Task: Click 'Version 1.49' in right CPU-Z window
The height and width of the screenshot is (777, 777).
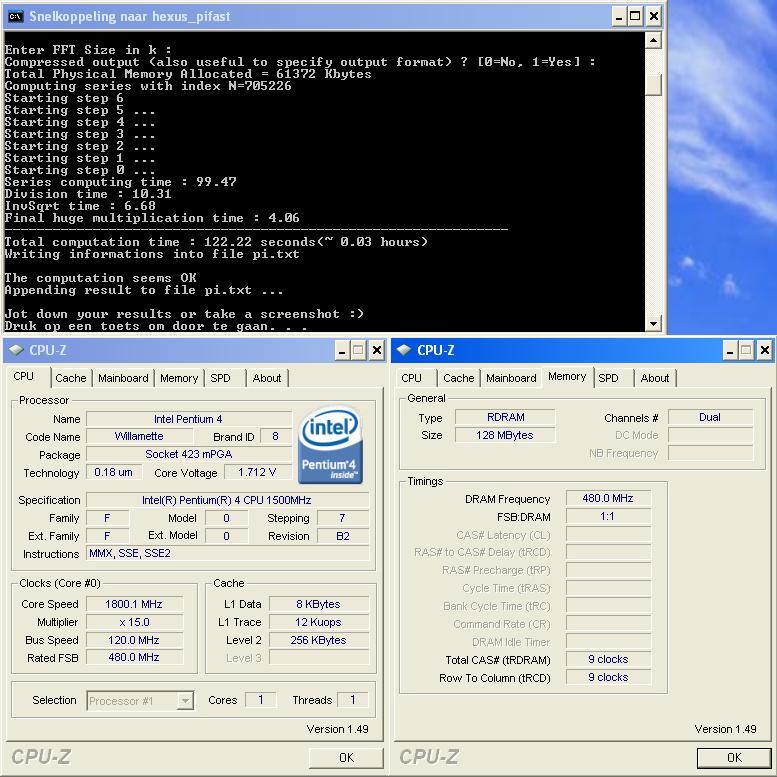Action: (725, 729)
